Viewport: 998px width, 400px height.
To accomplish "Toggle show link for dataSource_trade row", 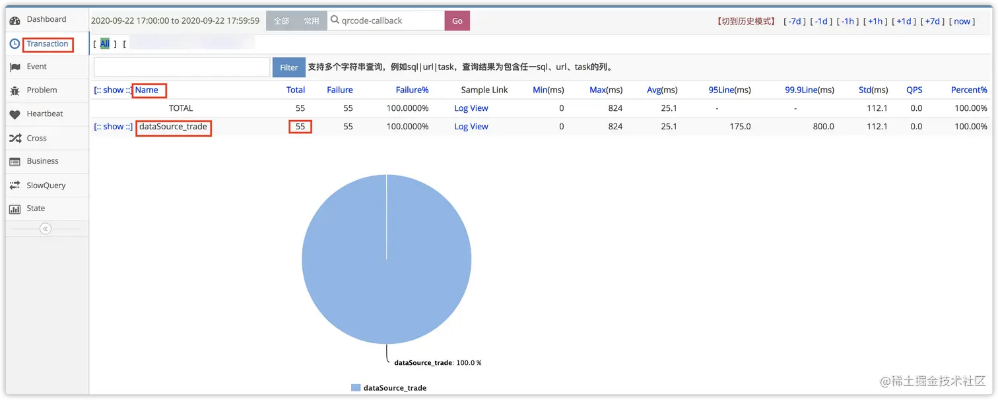I will (x=113, y=126).
